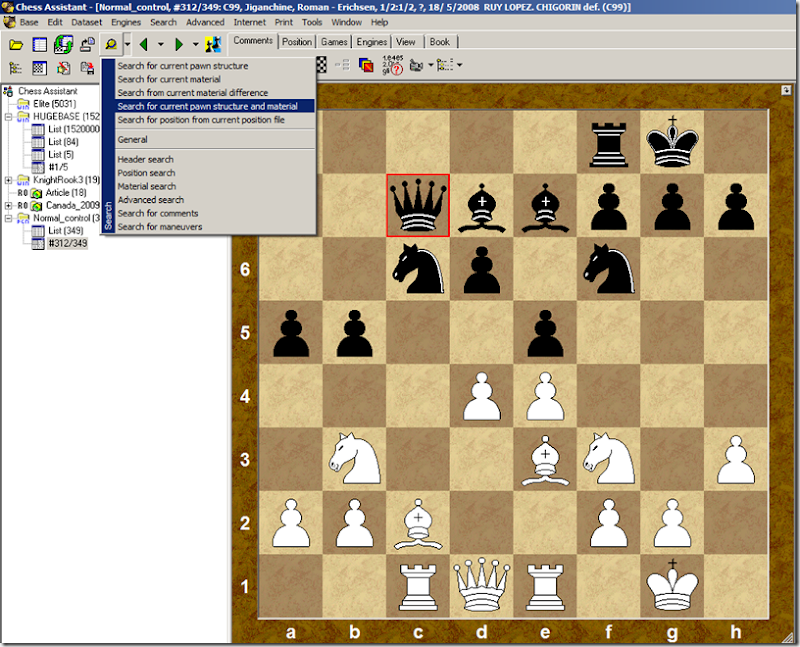Screen dimensions: 800x647
Task: Select List (5) under HUGEBASE
Action: [61, 155]
